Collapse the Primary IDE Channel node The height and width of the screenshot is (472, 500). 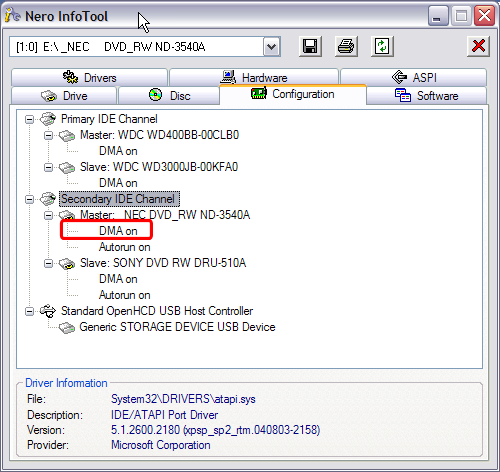point(29,119)
